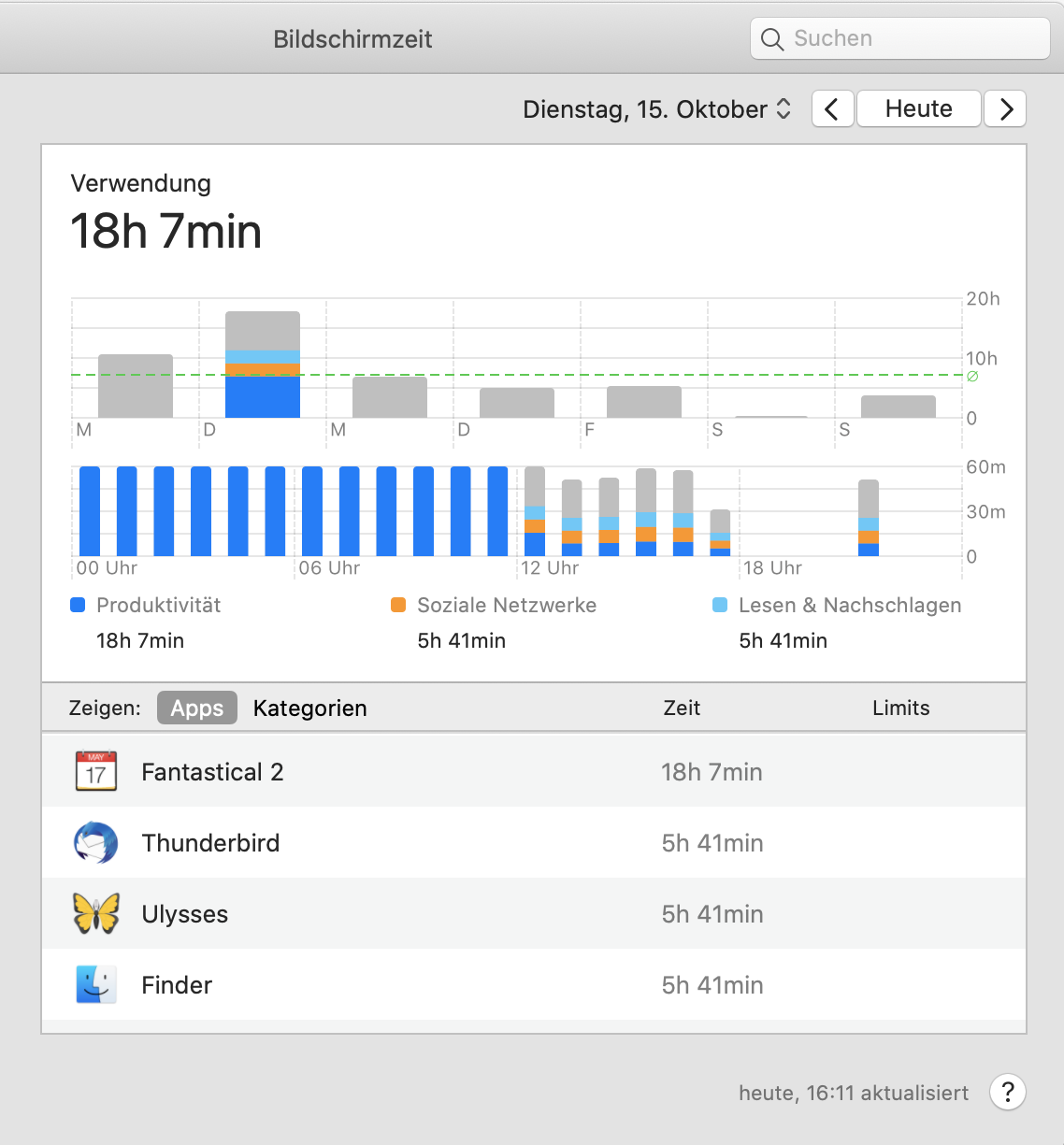
Task: Click the Lesen & Nachschlagen legend label
Action: pos(850,605)
